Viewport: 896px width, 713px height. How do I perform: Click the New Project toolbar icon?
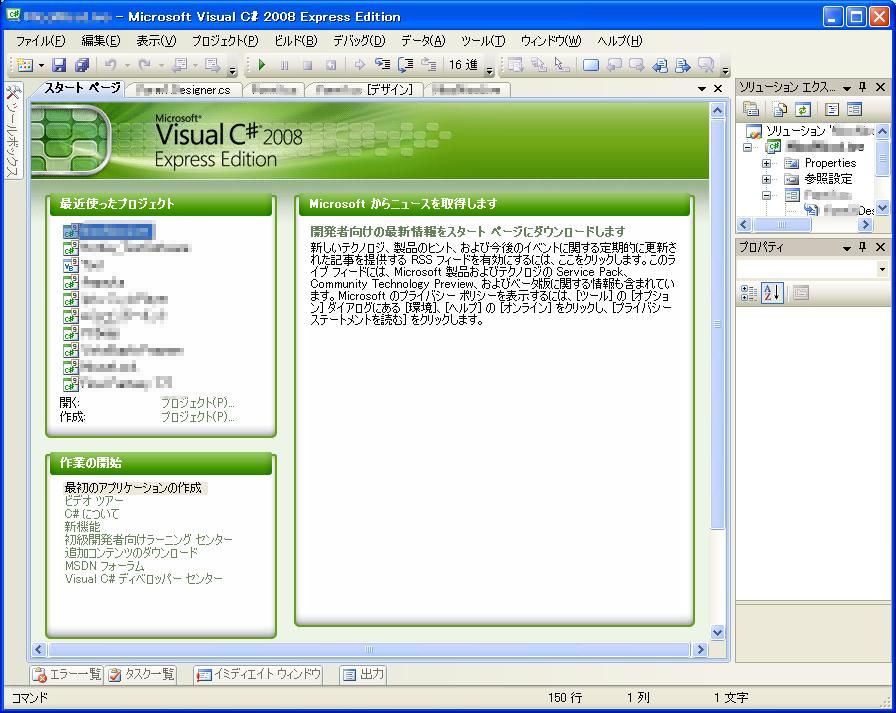(24, 65)
